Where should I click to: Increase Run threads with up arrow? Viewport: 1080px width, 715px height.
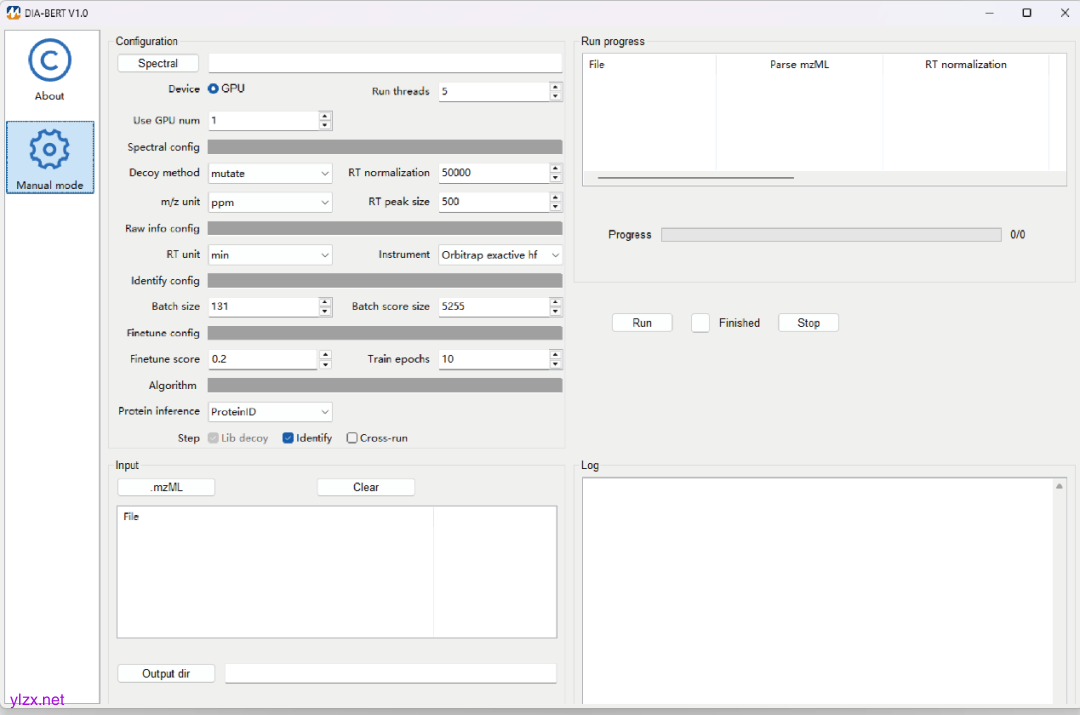(555, 86)
